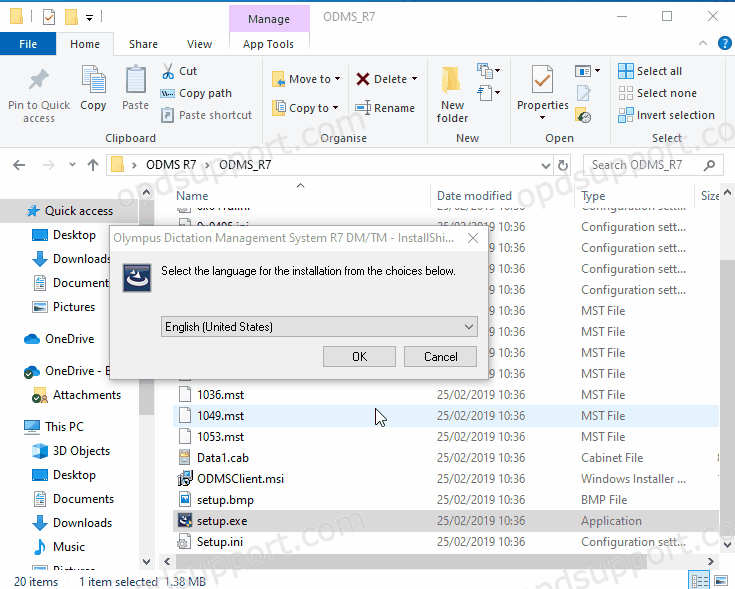The image size is (735, 589).
Task: Open the File menu tab
Action: click(28, 44)
